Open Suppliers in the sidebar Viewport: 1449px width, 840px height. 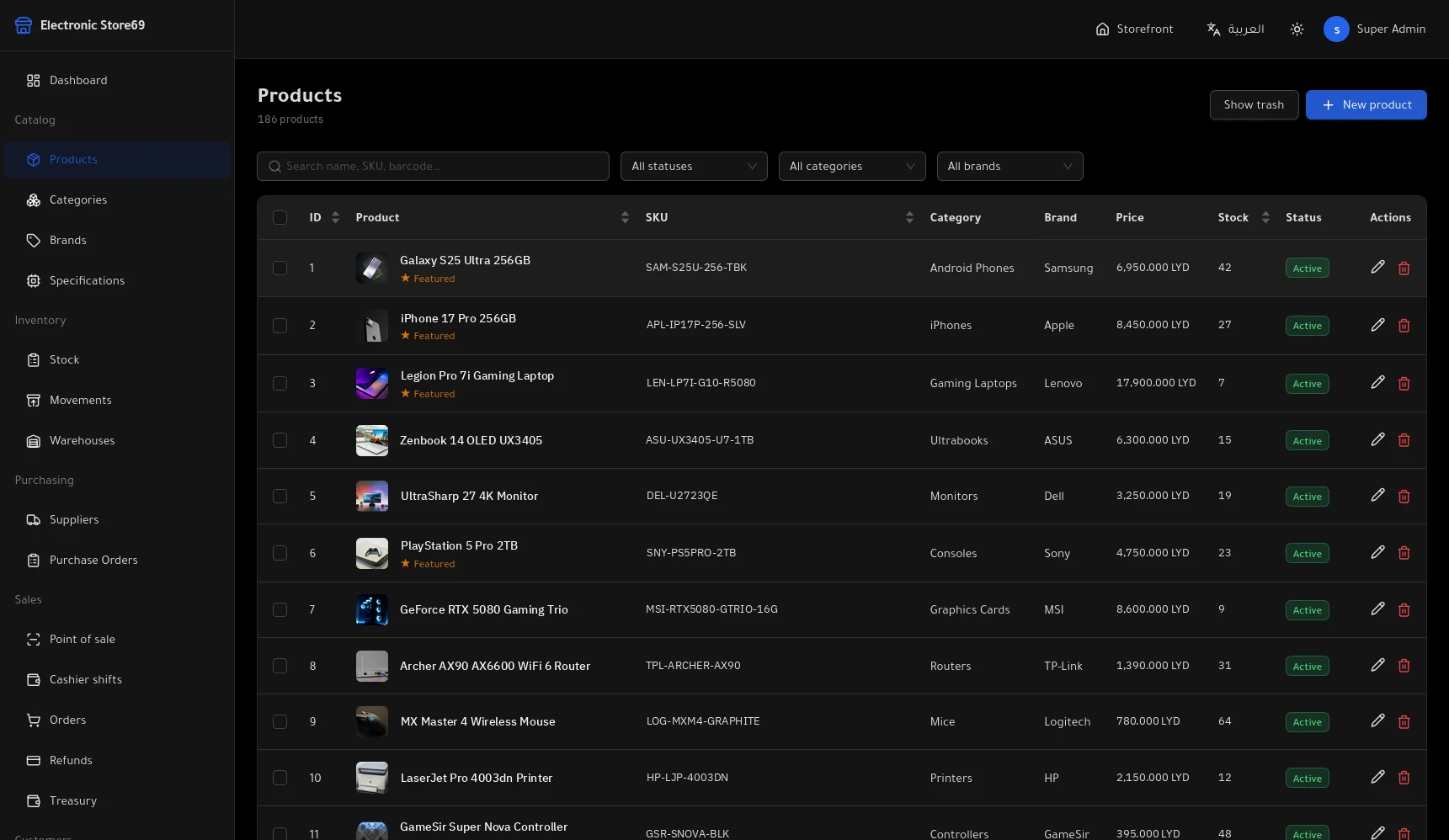pos(117,520)
